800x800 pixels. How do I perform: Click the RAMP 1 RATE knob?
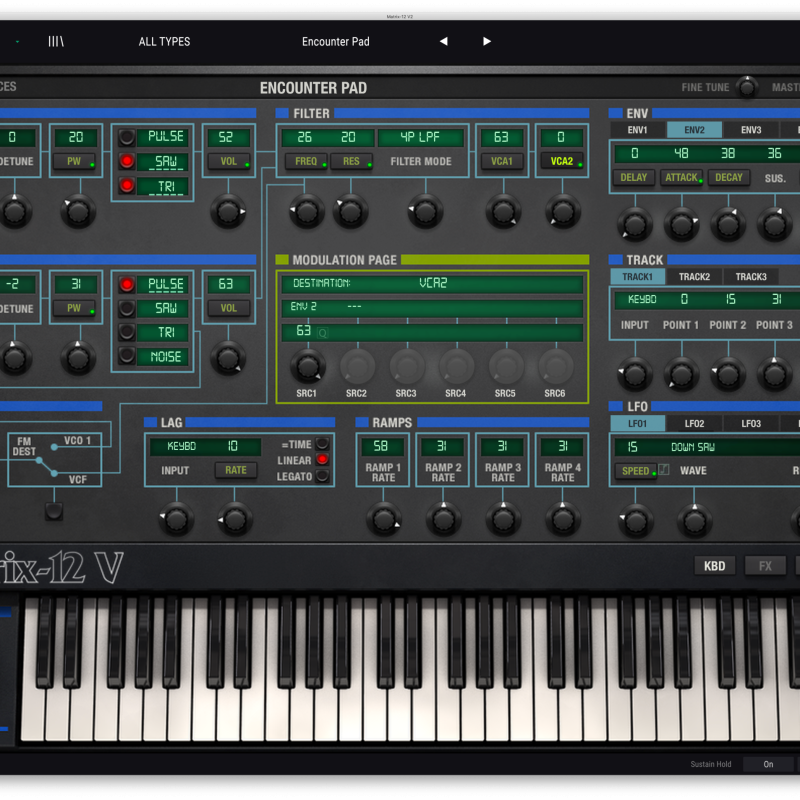coord(383,519)
